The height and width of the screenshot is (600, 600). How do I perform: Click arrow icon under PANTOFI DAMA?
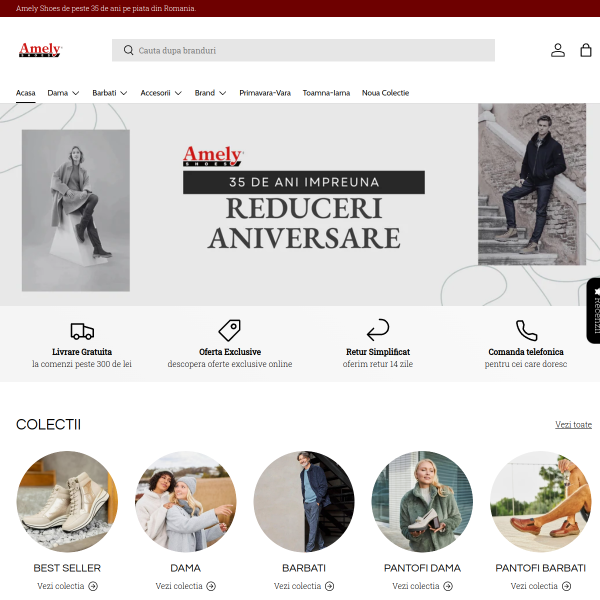pyautogui.click(x=448, y=586)
